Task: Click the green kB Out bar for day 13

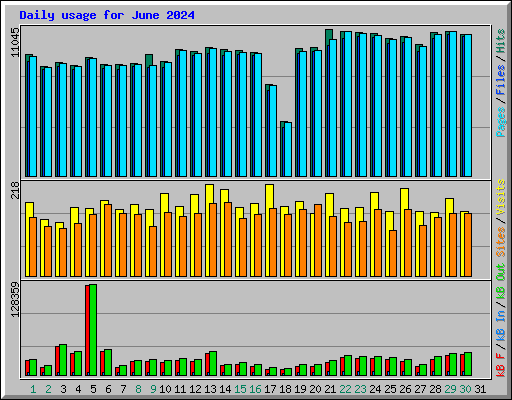Action: 213,364
